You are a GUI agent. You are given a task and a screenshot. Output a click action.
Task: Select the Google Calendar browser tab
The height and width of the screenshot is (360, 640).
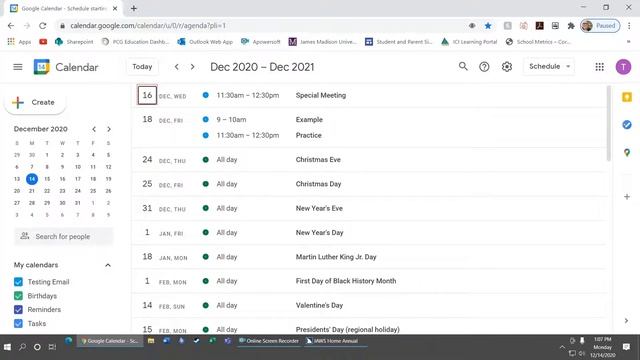[63, 8]
